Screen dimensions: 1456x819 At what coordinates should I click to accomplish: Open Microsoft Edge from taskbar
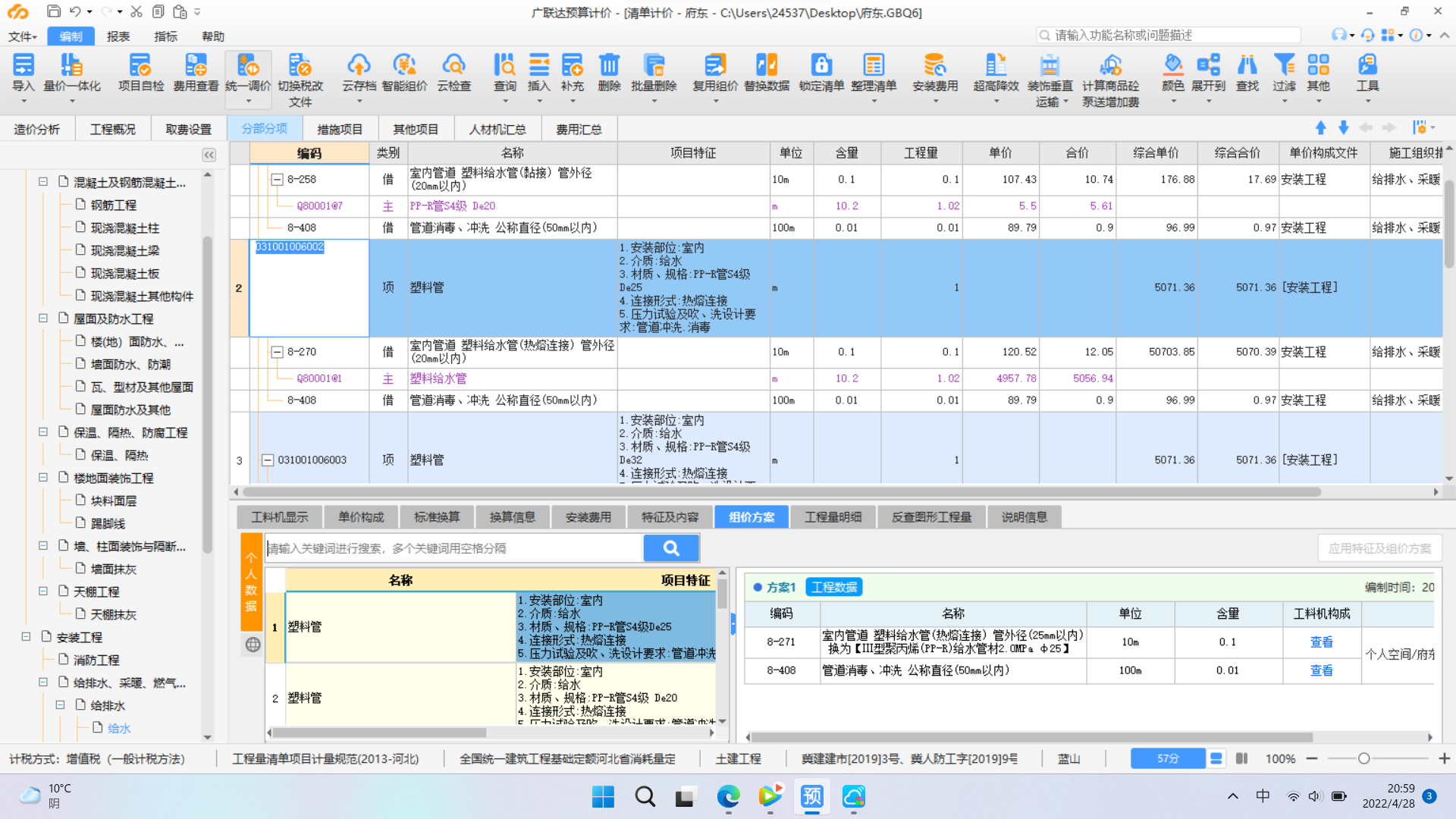click(x=728, y=796)
